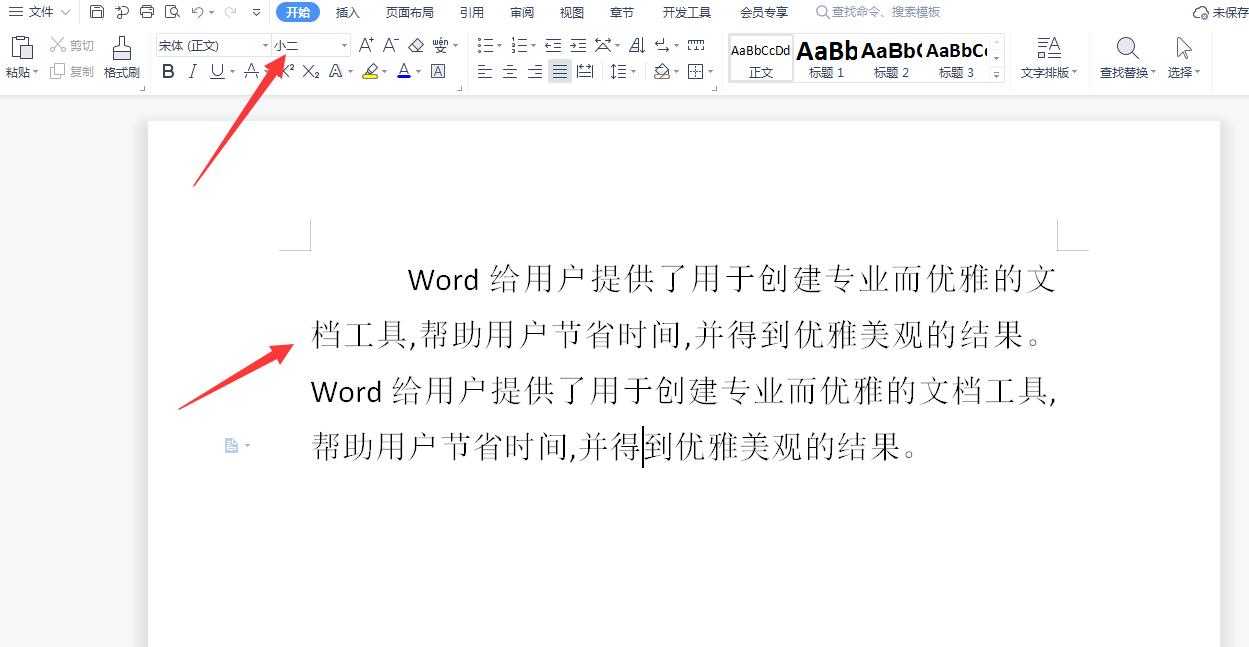Open the 会员专享 (Member Exclusive) tab
This screenshot has height=647, width=1249.
click(x=764, y=12)
